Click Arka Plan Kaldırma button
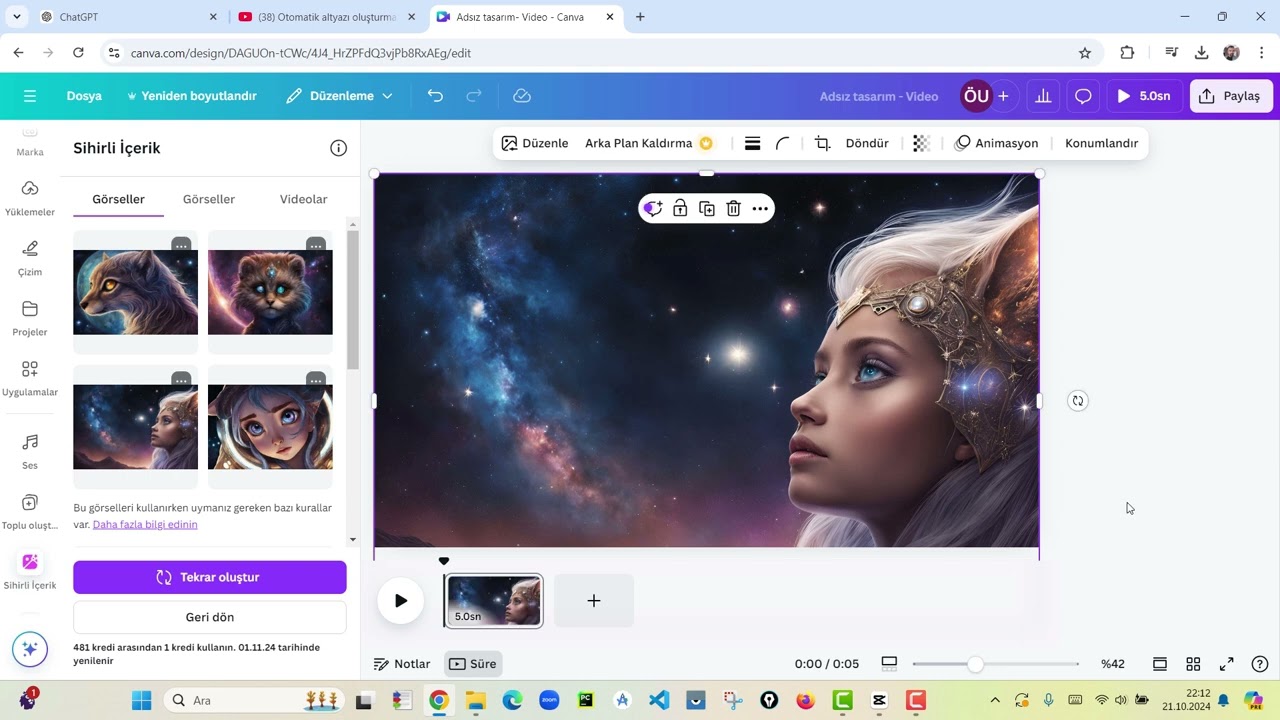The width and height of the screenshot is (1280, 720). [x=649, y=143]
